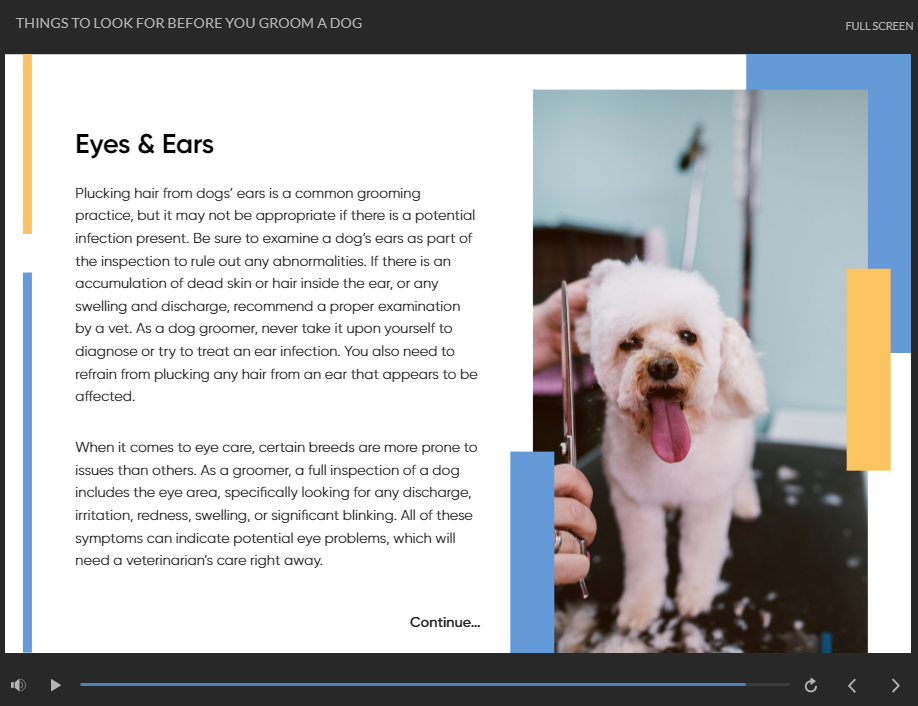Click the paragraph about eye care

click(x=276, y=504)
